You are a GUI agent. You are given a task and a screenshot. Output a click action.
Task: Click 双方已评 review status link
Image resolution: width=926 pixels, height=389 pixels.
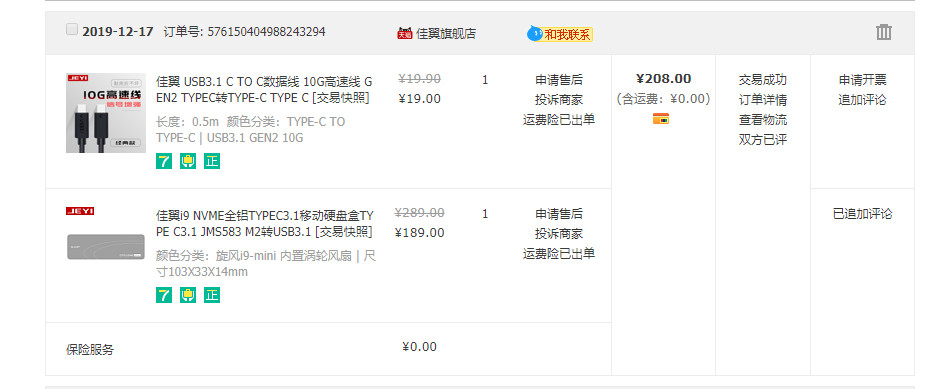point(762,140)
